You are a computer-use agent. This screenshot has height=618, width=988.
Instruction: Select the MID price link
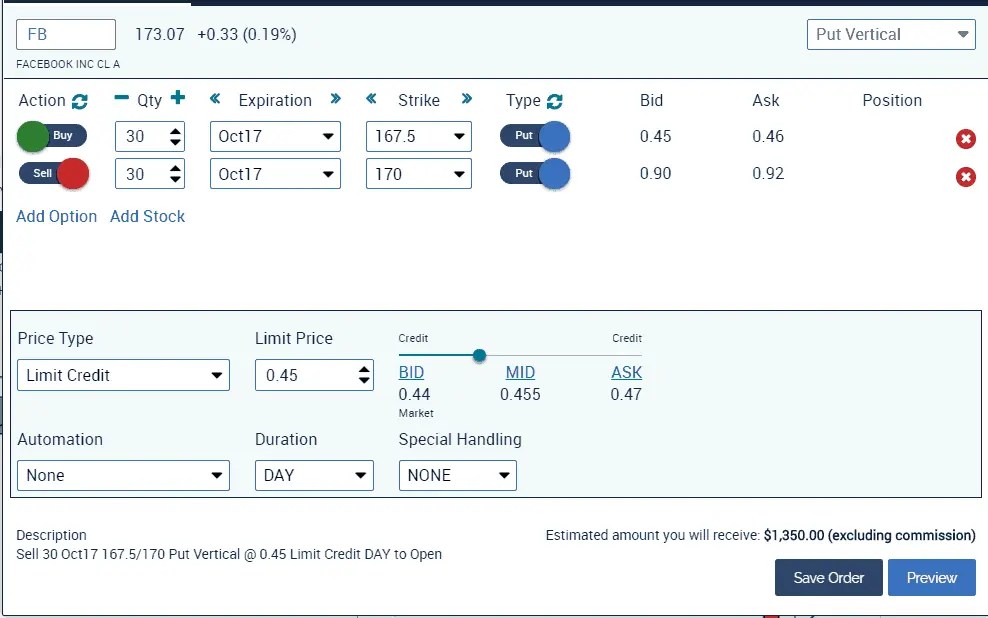tap(519, 373)
